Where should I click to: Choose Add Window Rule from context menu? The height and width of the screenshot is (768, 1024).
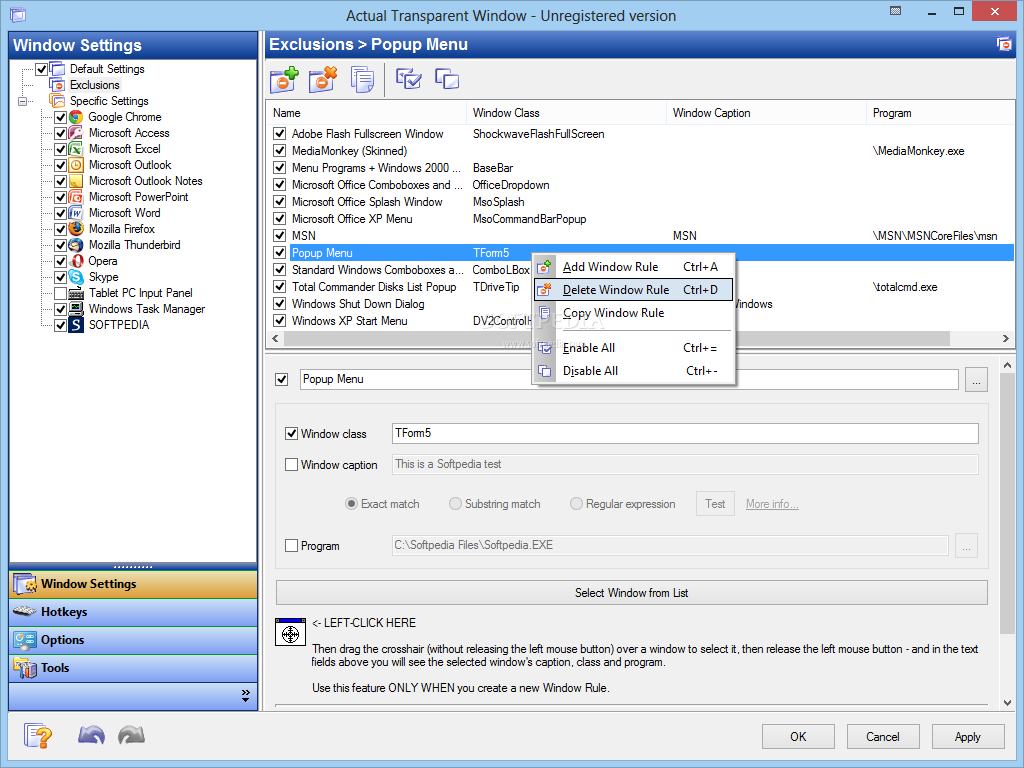pyautogui.click(x=633, y=266)
